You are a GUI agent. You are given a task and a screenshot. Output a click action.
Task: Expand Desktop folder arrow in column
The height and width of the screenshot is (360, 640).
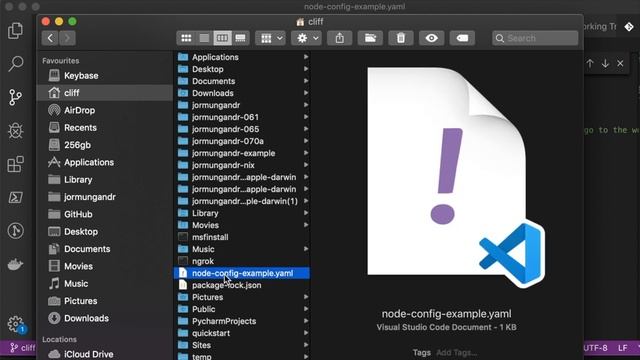(x=306, y=69)
